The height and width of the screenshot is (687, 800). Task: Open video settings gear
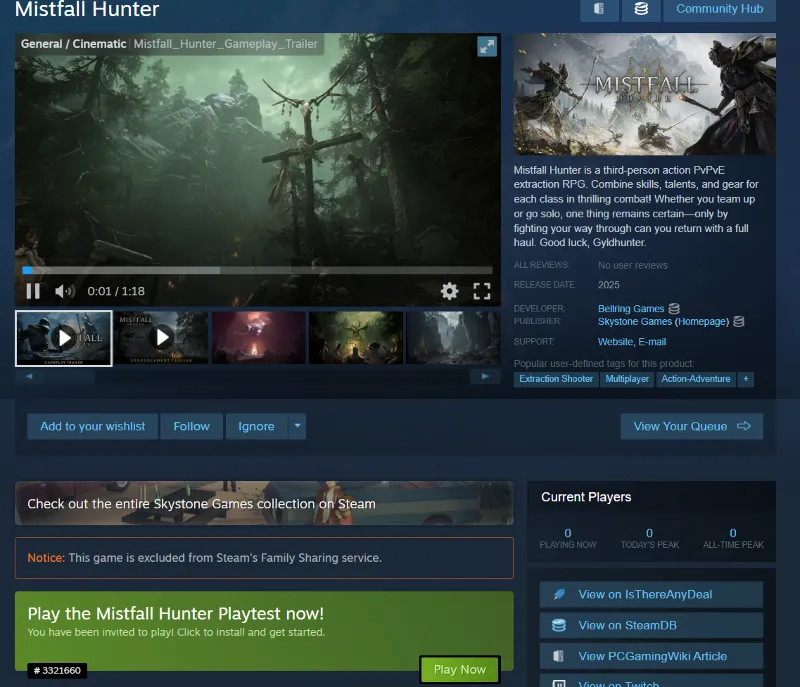(449, 291)
